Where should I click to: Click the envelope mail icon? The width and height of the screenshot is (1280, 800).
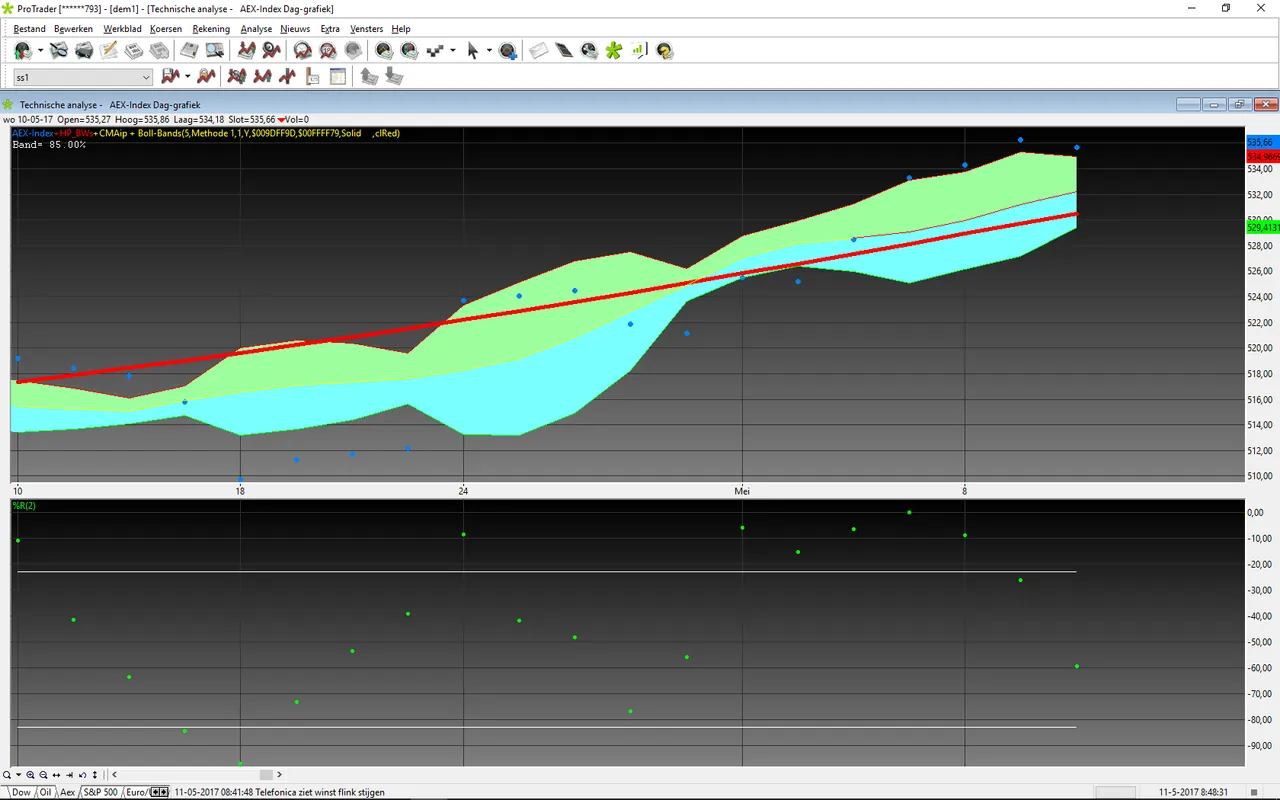[x=539, y=50]
